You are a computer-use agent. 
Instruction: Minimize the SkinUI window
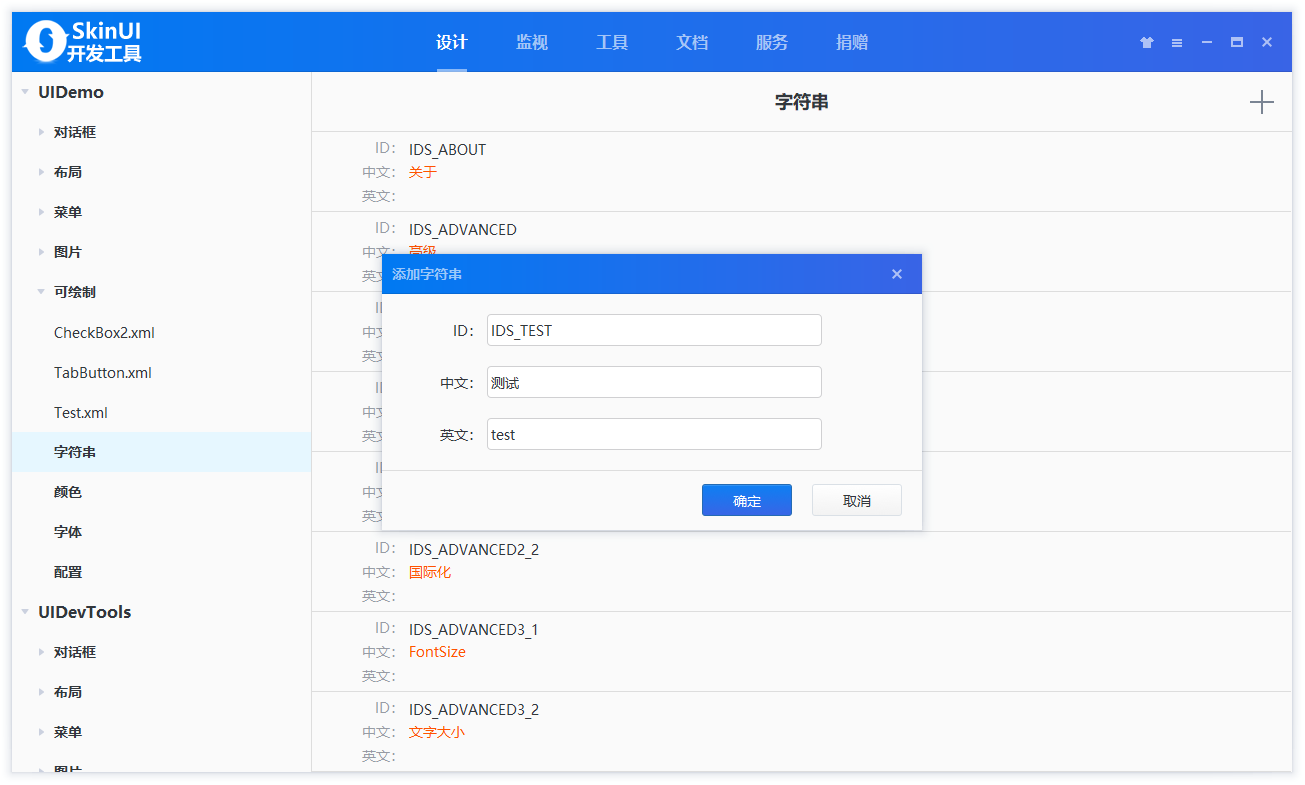coord(1207,42)
